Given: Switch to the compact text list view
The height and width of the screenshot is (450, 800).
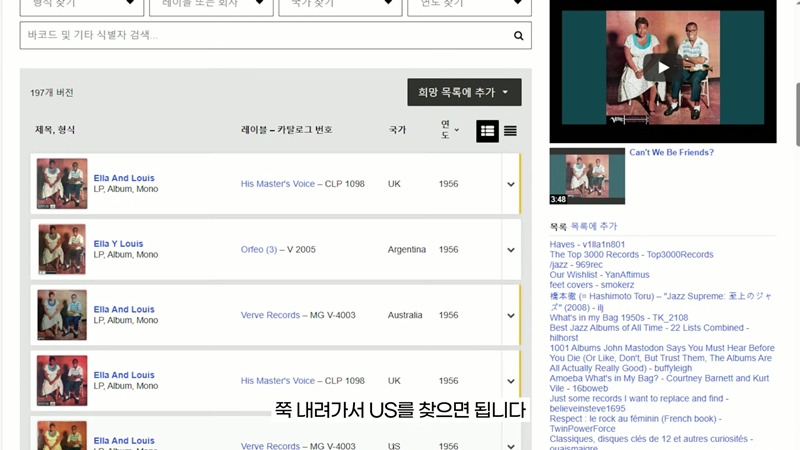Looking at the screenshot, I should (x=510, y=131).
